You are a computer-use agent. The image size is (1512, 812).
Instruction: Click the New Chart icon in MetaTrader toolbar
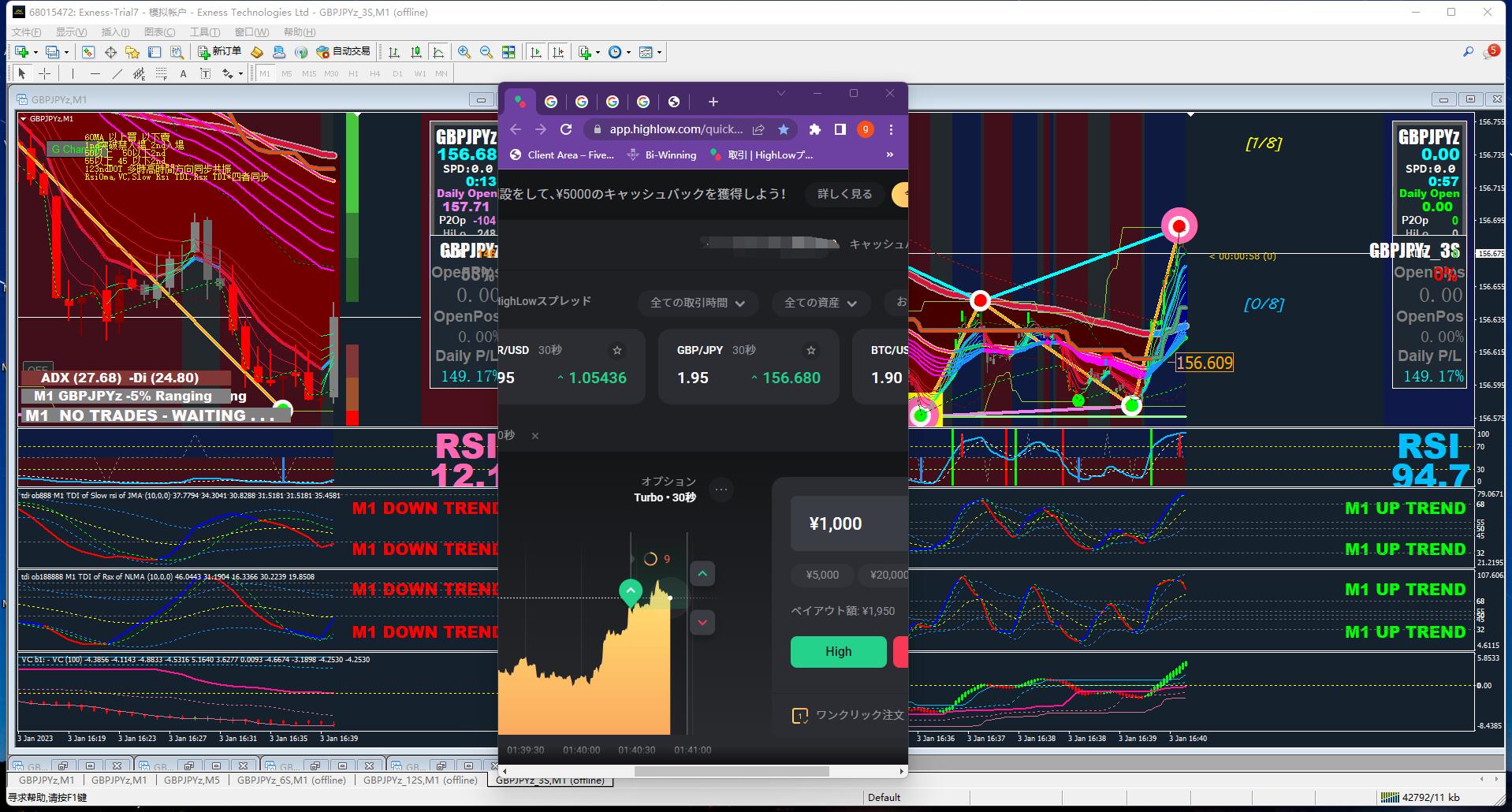(21, 52)
